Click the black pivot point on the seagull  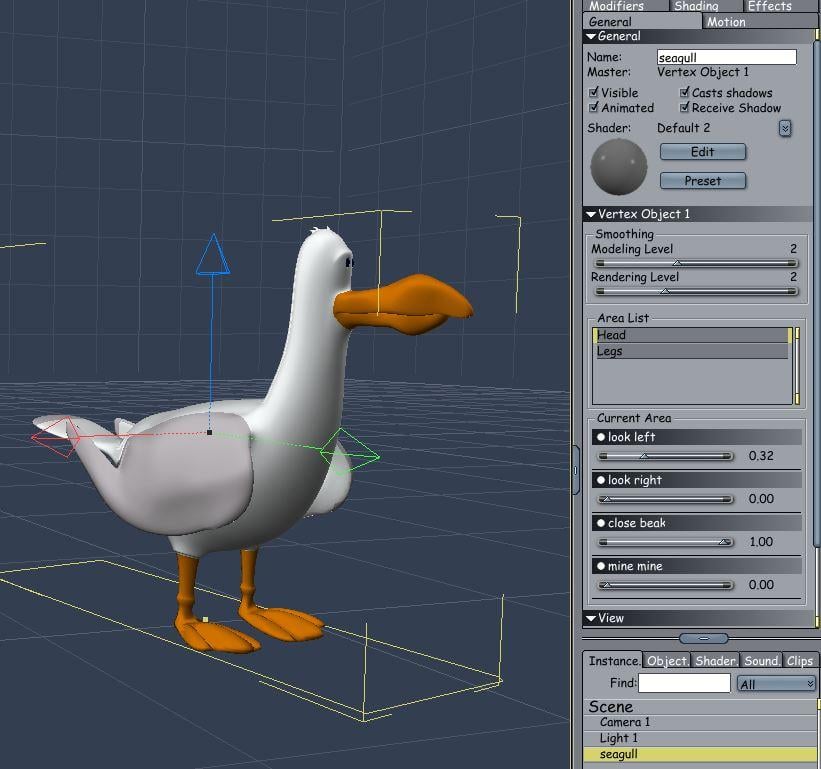(209, 432)
